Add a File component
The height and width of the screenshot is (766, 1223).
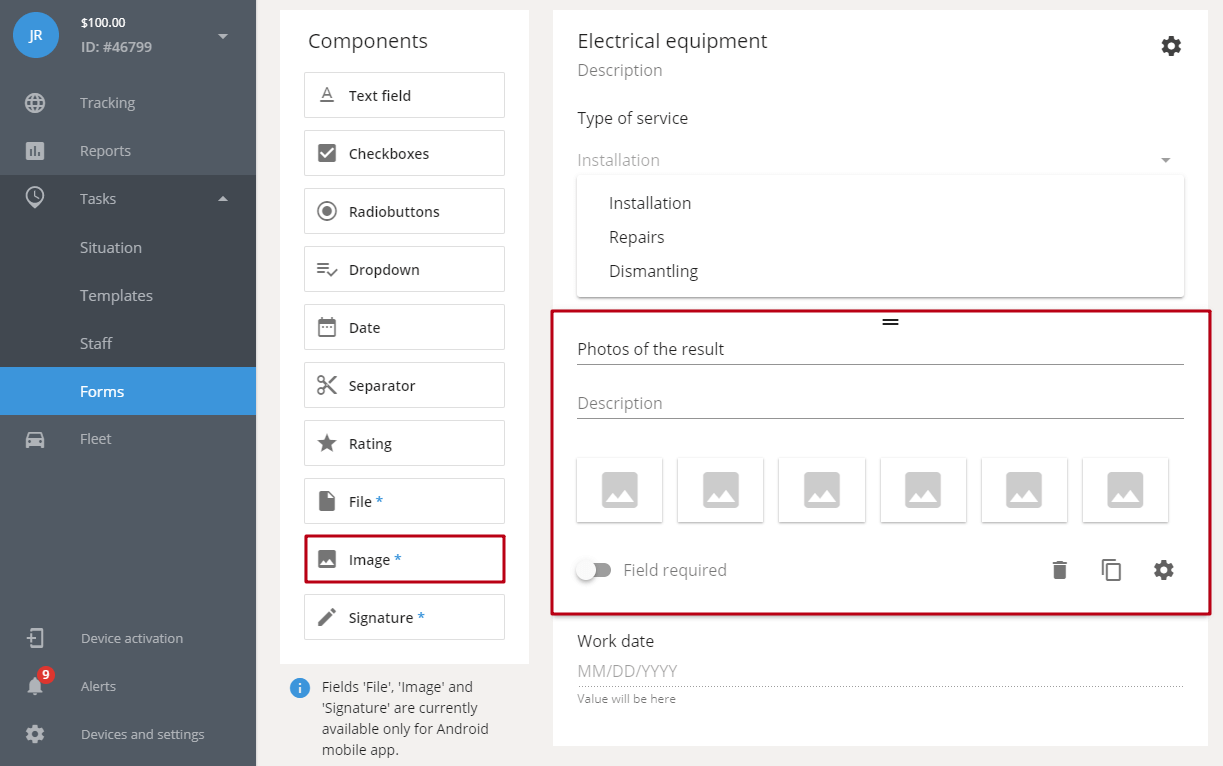[404, 501]
